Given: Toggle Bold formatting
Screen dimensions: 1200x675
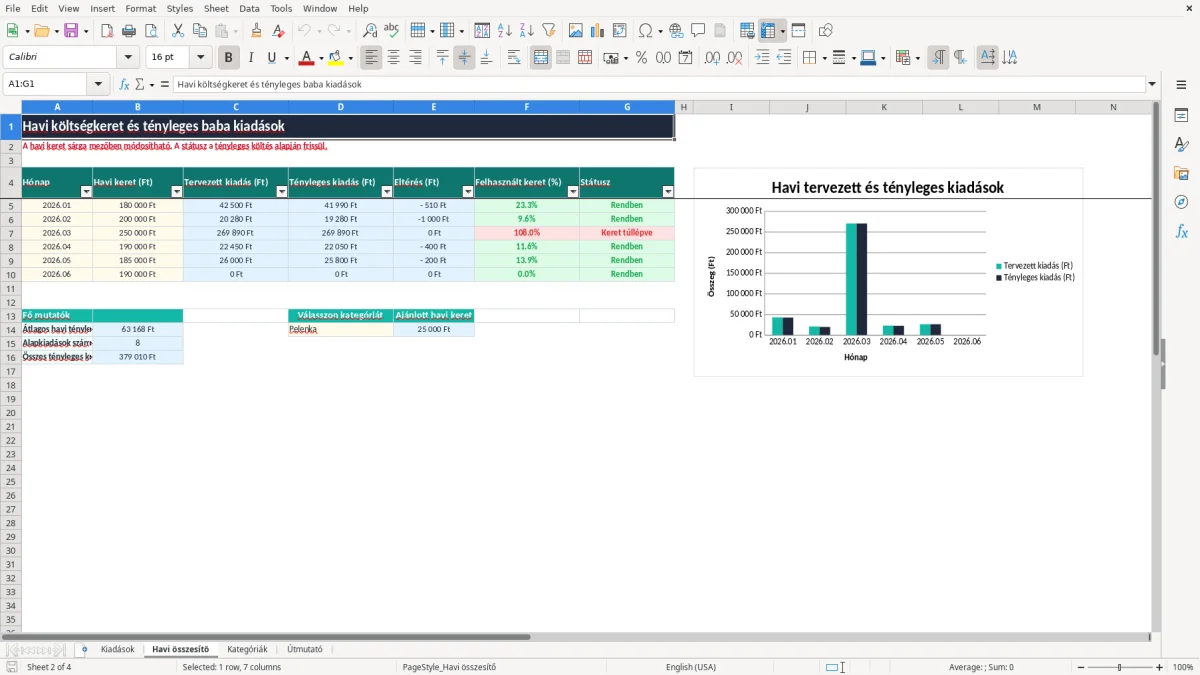Looking at the screenshot, I should [229, 58].
